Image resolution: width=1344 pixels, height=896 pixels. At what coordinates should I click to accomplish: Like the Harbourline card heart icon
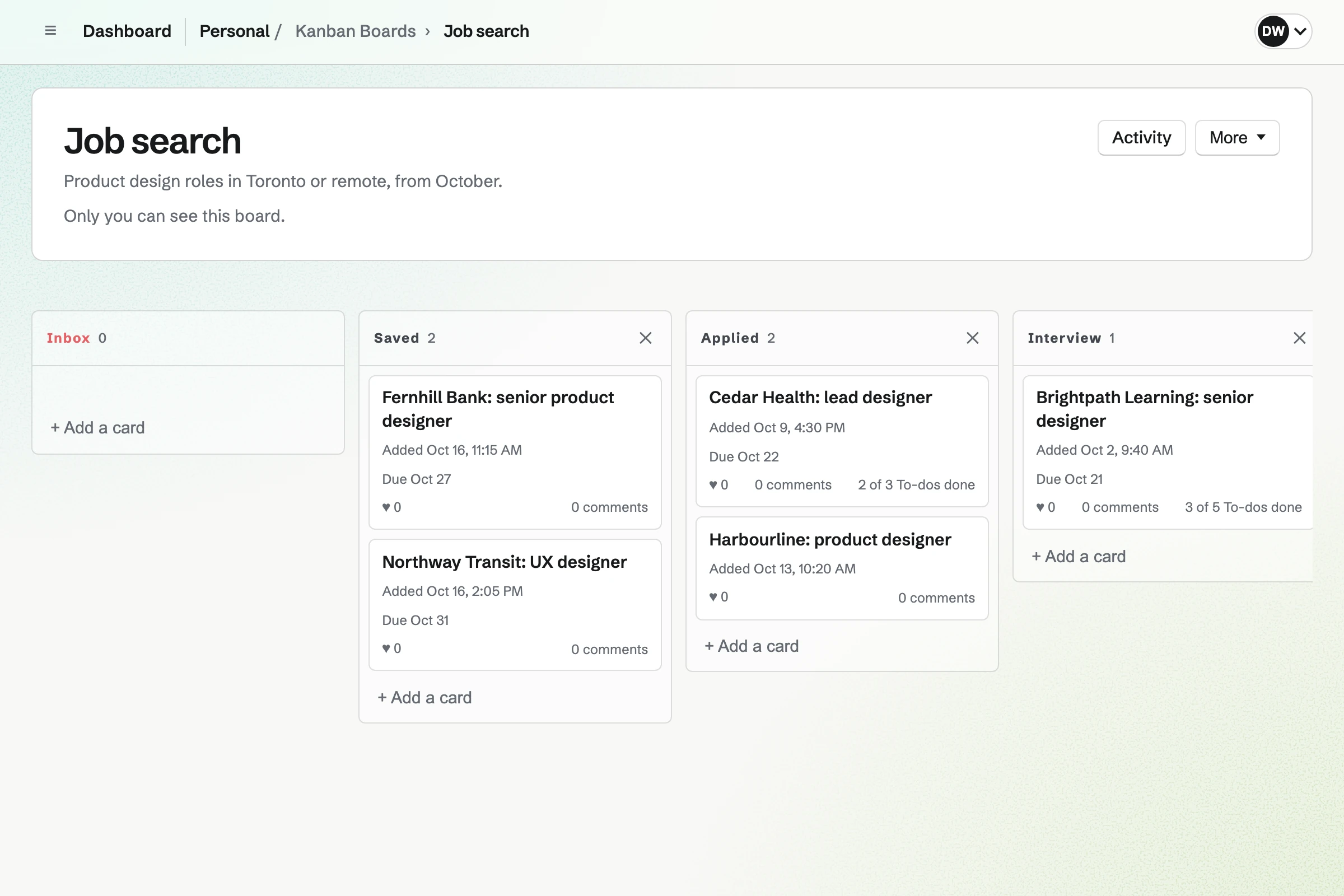tap(713, 596)
